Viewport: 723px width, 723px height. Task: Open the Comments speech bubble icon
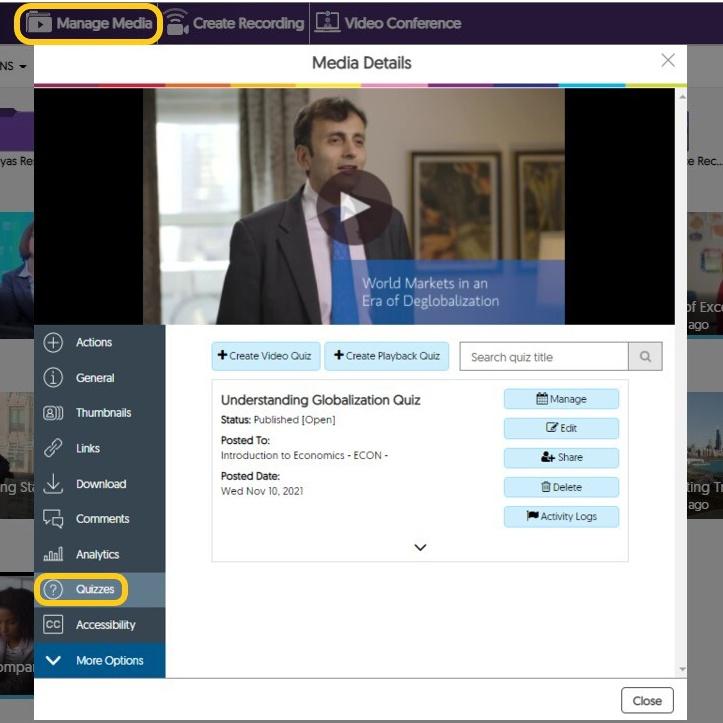pos(54,519)
